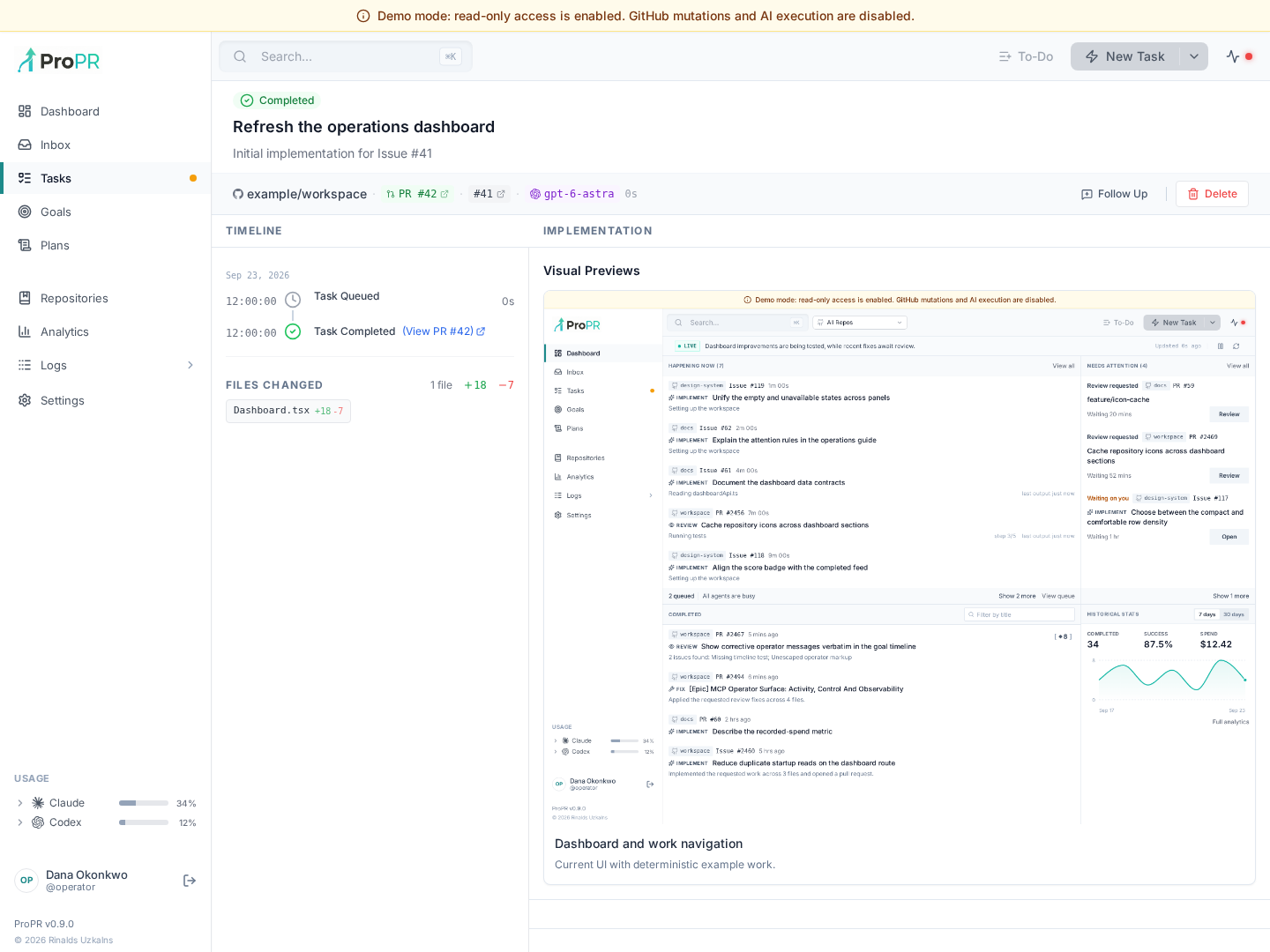Screen dimensions: 1270x952
Task: Click the Analytics bar chart icon
Action: [25, 331]
